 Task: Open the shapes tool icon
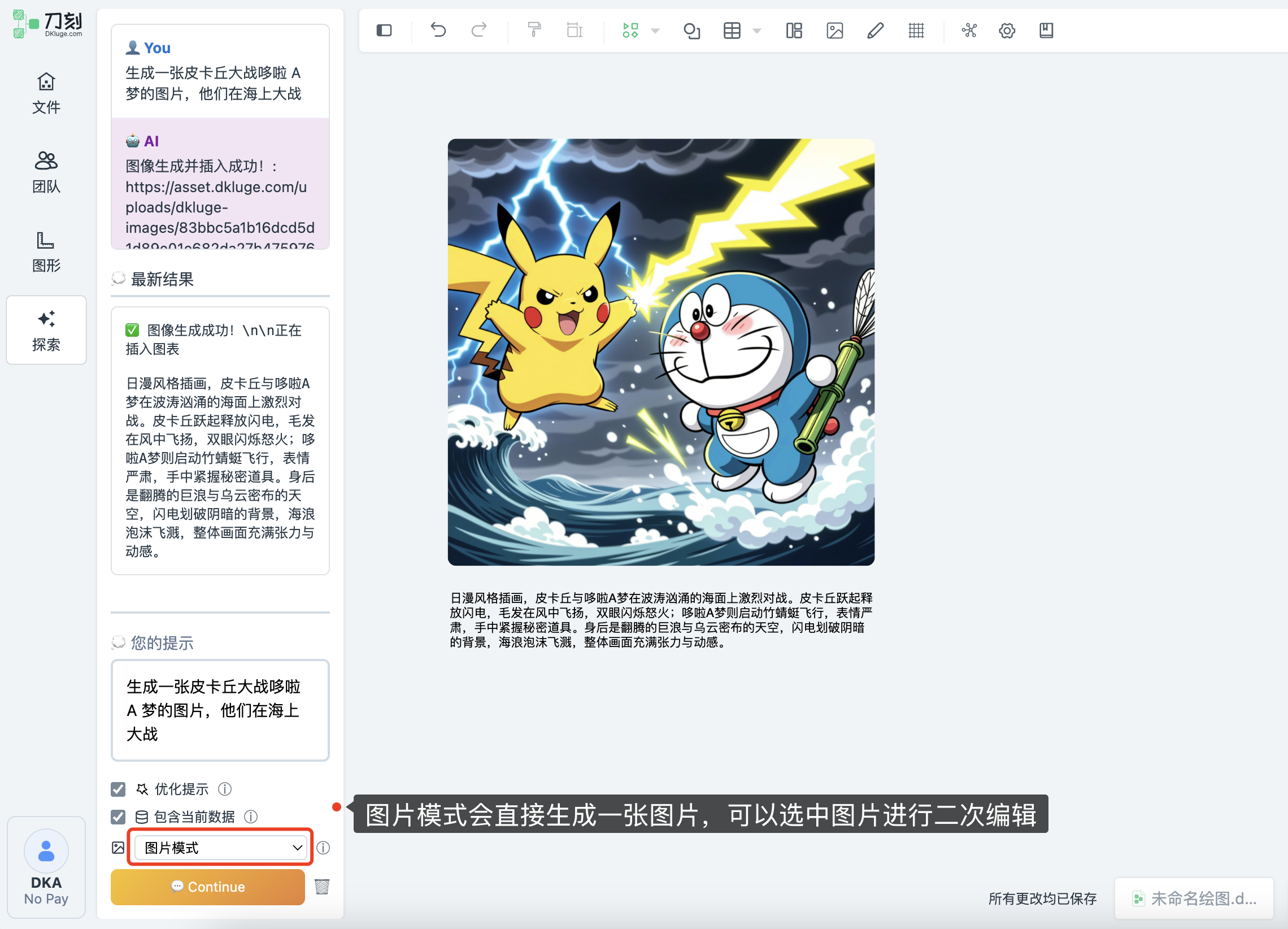click(691, 31)
